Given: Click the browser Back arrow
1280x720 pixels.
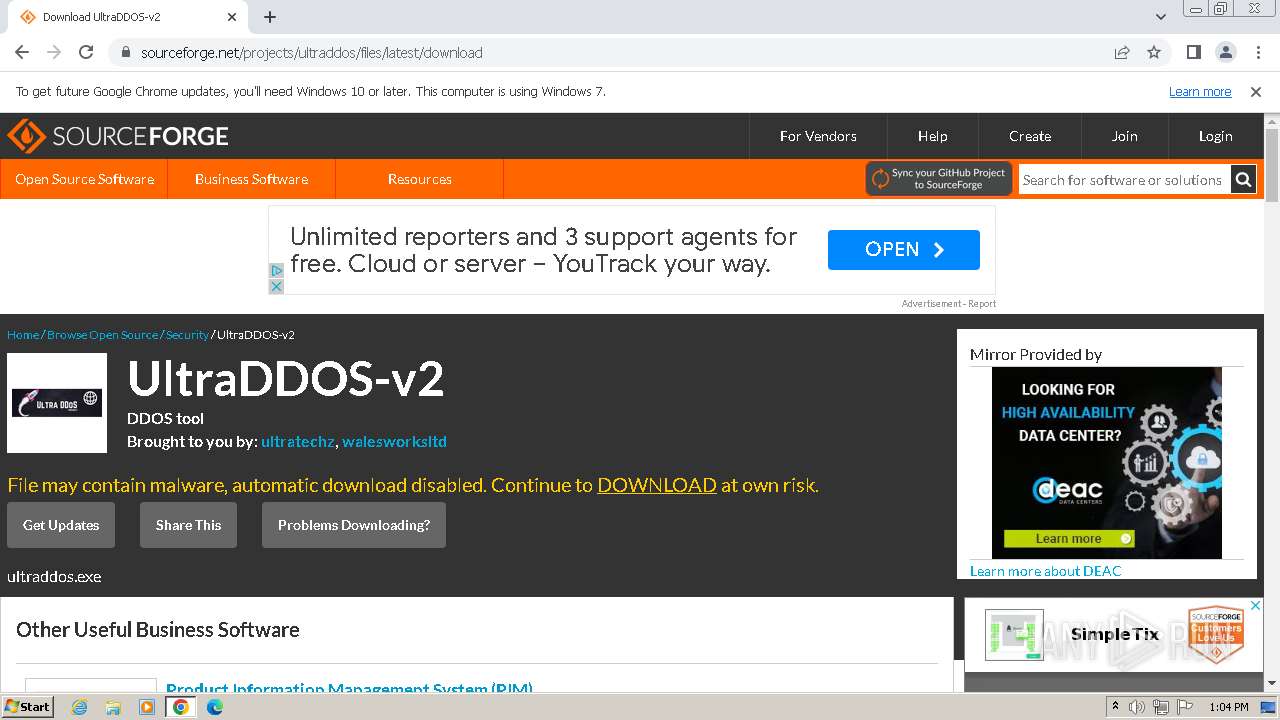Looking at the screenshot, I should pos(22,52).
